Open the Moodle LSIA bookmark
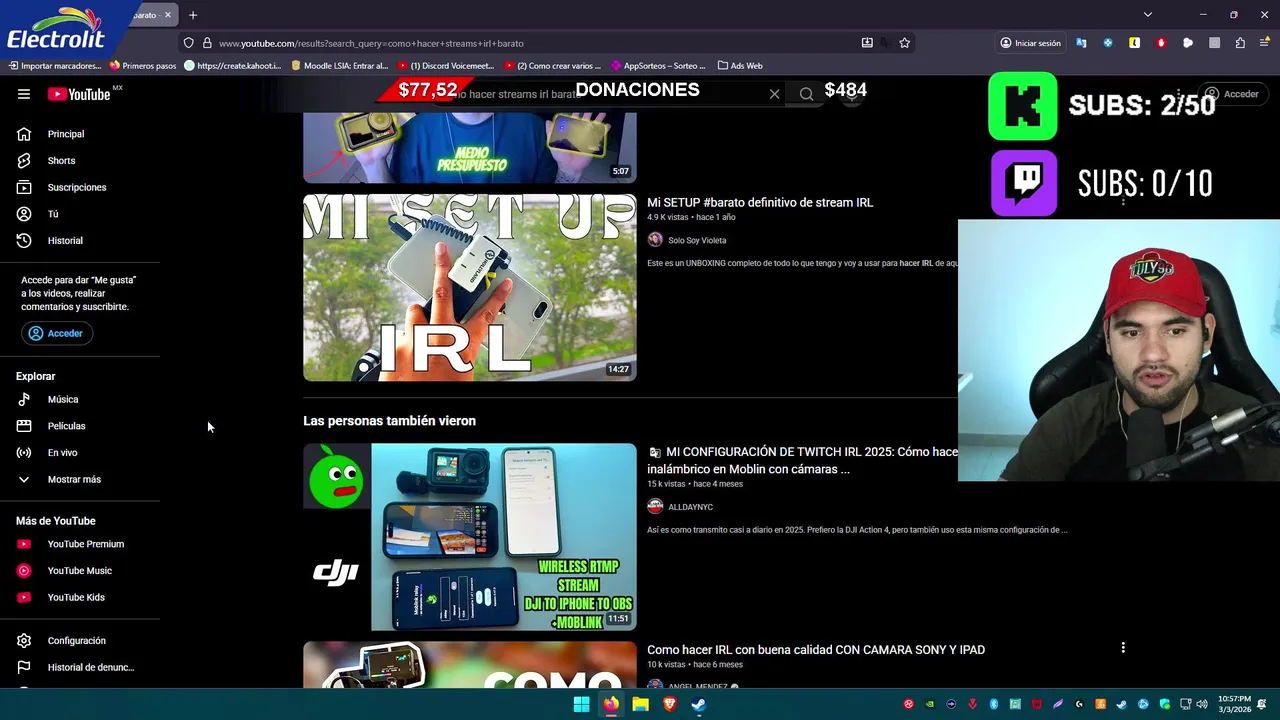 point(339,66)
